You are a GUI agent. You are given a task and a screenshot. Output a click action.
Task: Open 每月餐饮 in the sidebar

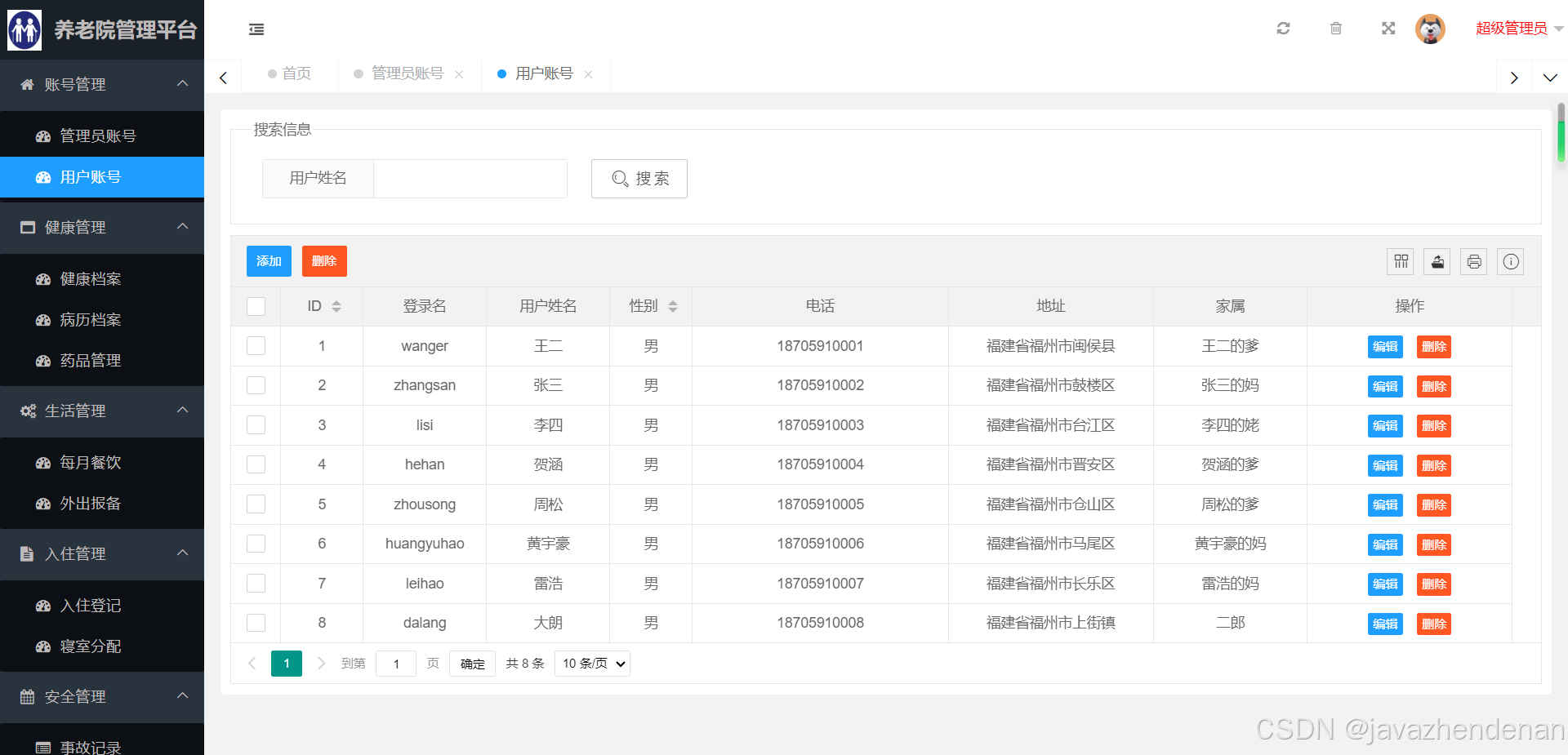[x=102, y=463]
